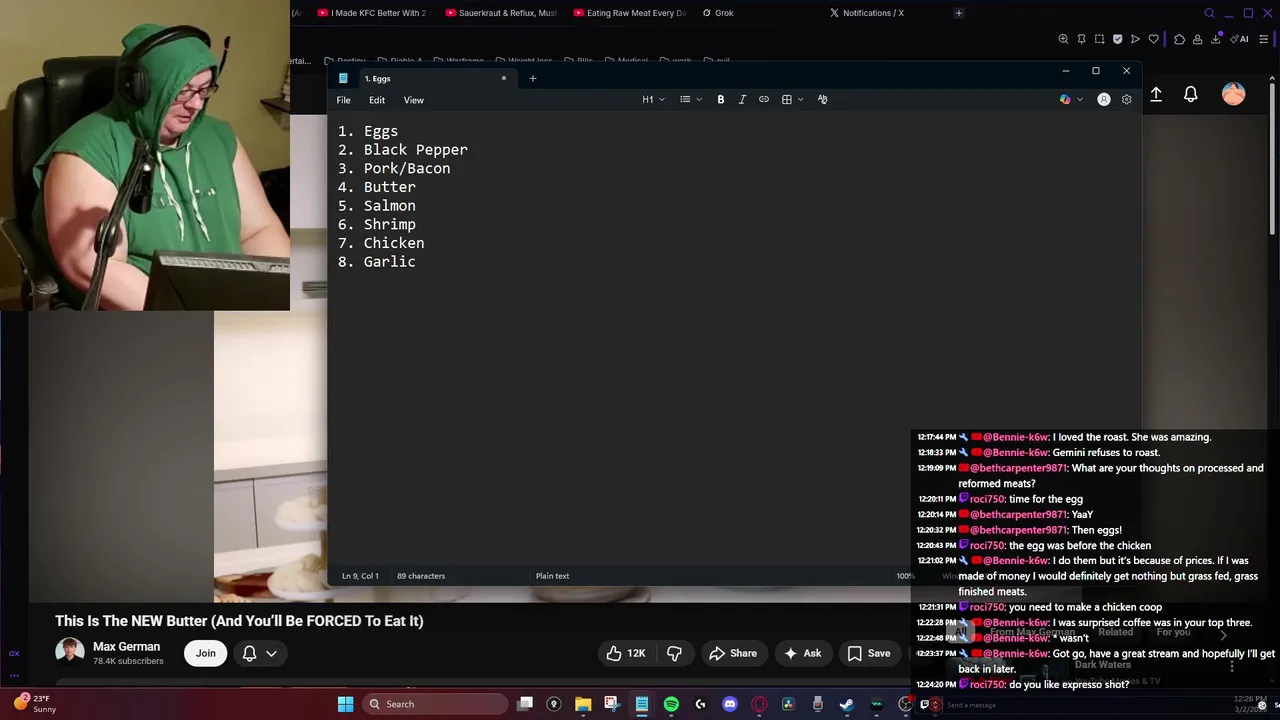Image resolution: width=1280 pixels, height=720 pixels.
Task: Click the browser heart favorites icon
Action: (1153, 39)
